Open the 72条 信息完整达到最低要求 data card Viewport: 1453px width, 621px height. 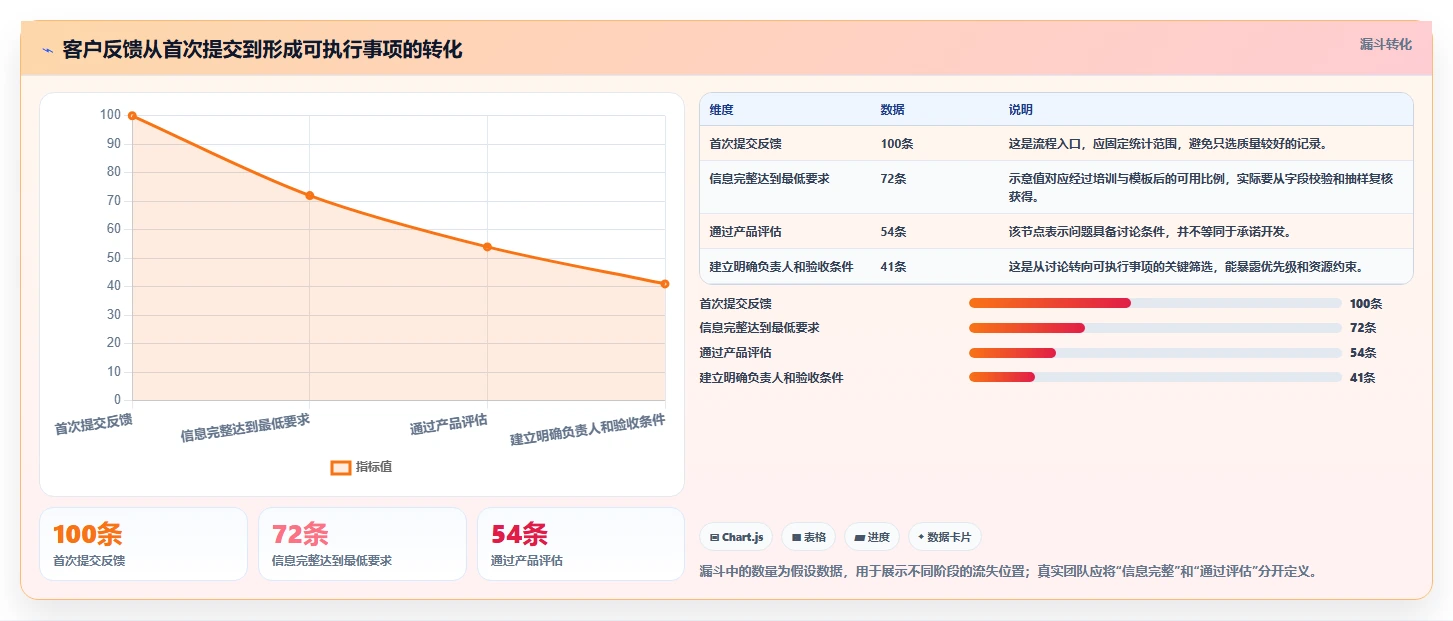click(x=362, y=544)
